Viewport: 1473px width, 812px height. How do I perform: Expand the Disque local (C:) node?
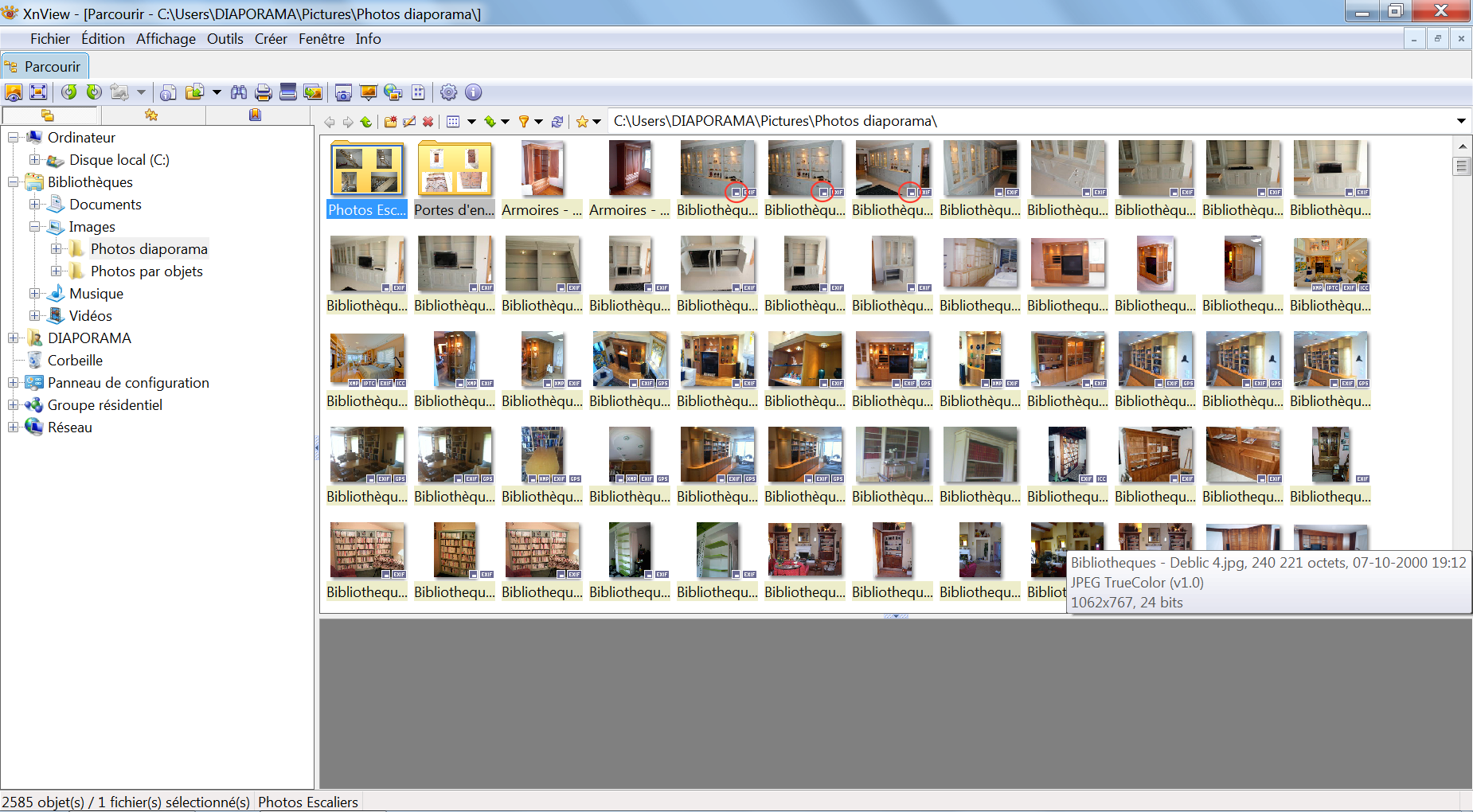(x=34, y=160)
